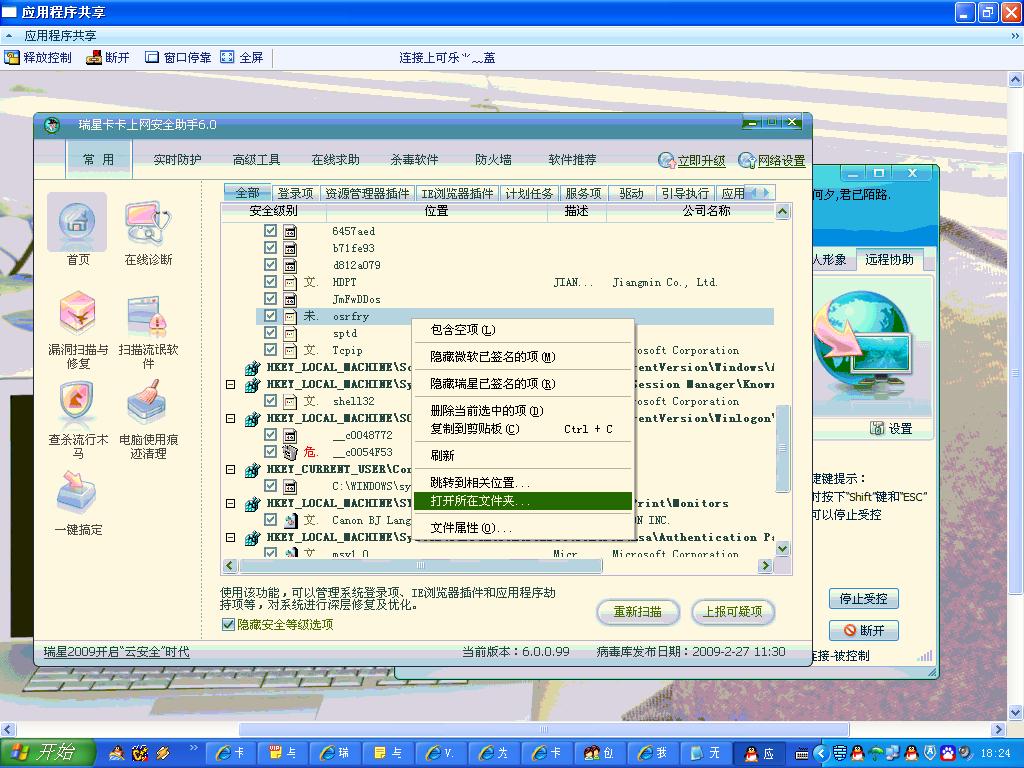This screenshot has height=768, width=1024.
Task: Click the 断开 toolbar item at top
Action: [108, 57]
